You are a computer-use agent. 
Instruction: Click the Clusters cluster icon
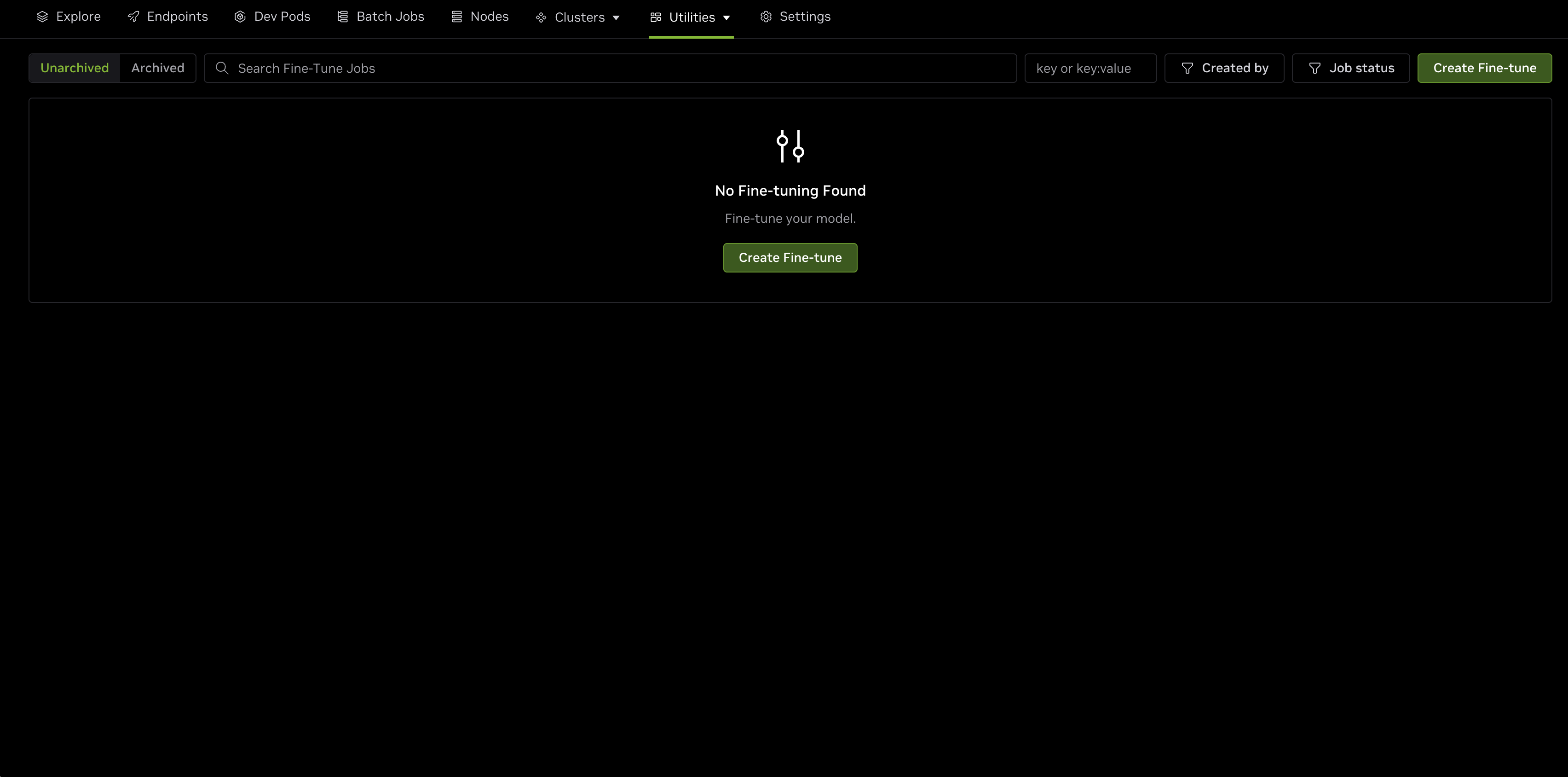(541, 17)
